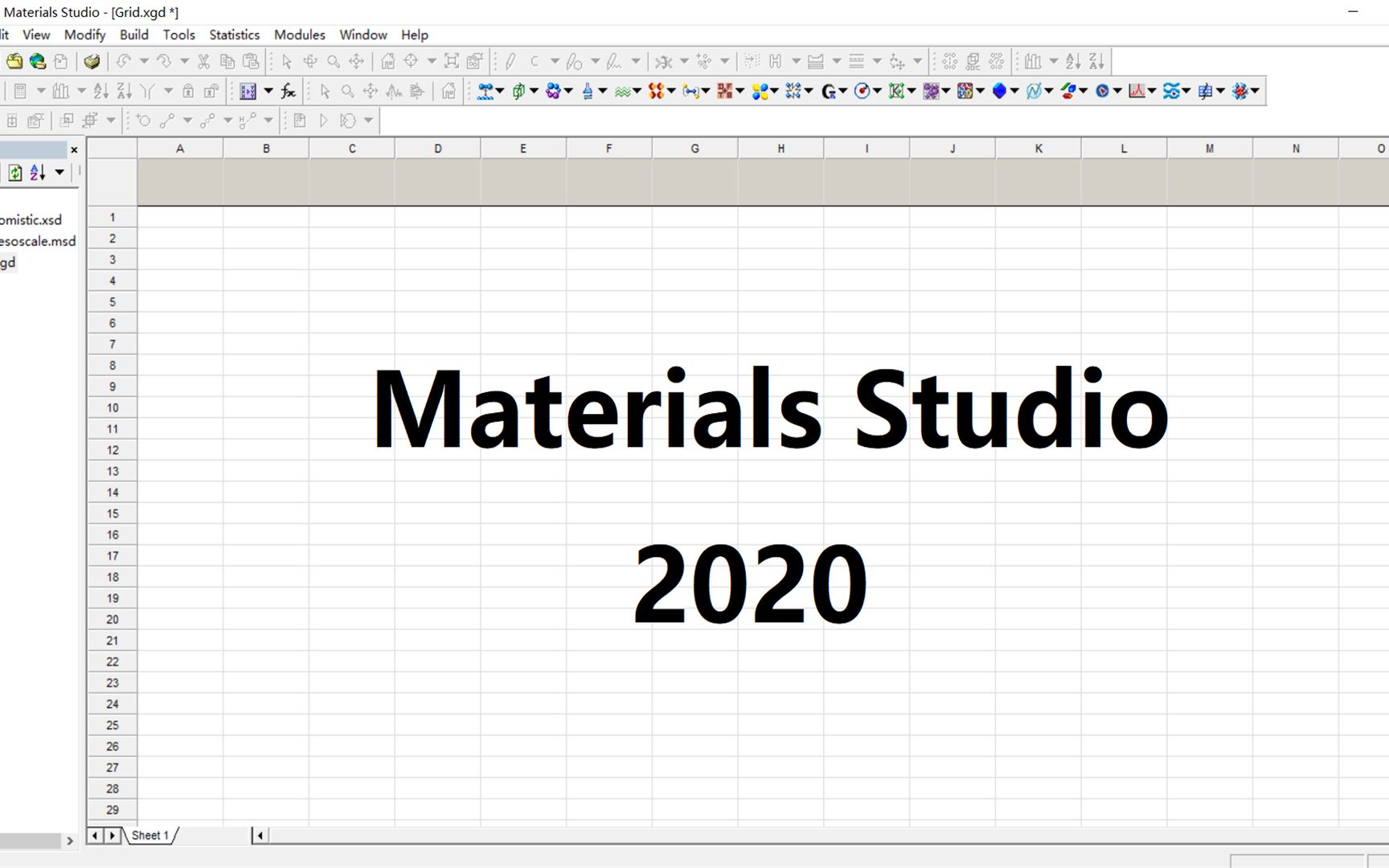Image resolution: width=1389 pixels, height=868 pixels.
Task: Refresh the project explorer with green icon
Action: click(x=15, y=173)
